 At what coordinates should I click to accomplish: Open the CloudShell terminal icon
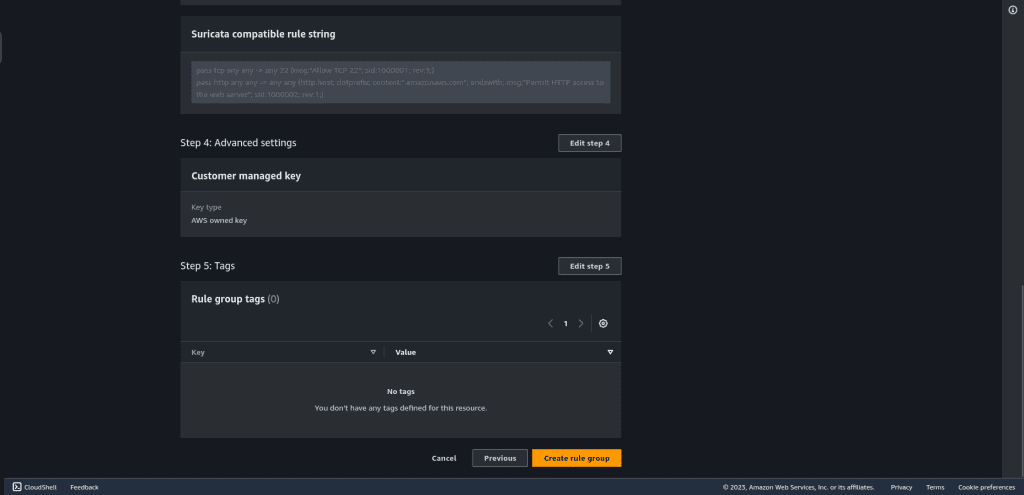17,487
